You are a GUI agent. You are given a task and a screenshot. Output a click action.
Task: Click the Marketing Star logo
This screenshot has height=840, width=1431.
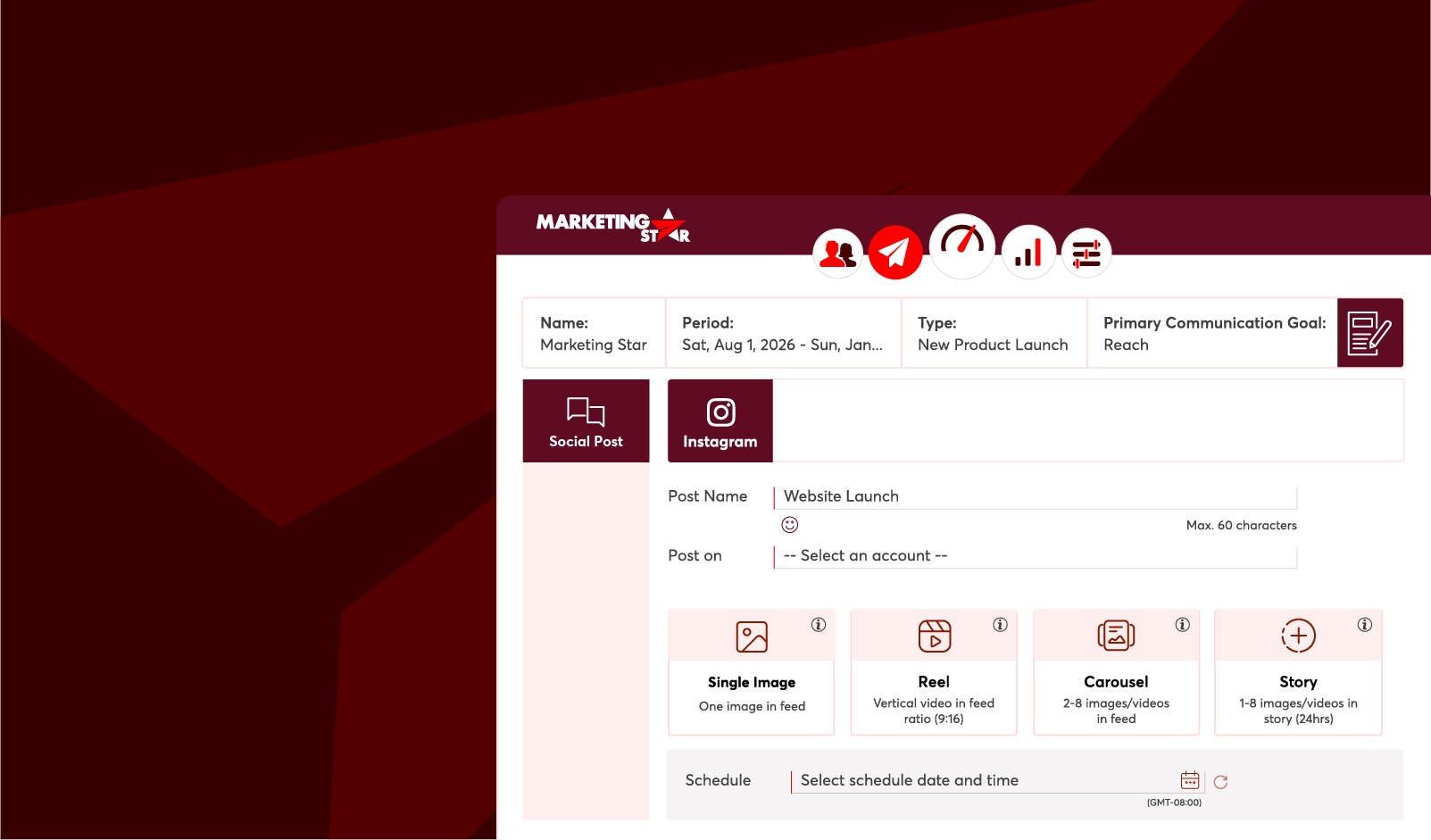(x=612, y=226)
